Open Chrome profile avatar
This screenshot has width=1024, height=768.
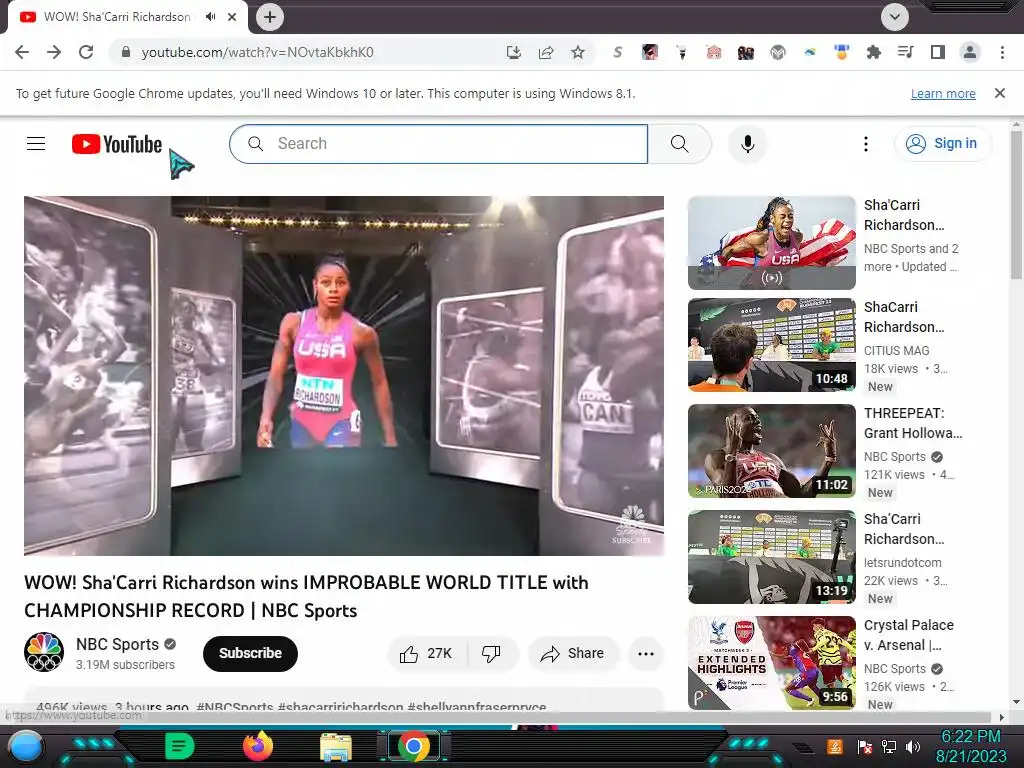pyautogui.click(x=970, y=52)
